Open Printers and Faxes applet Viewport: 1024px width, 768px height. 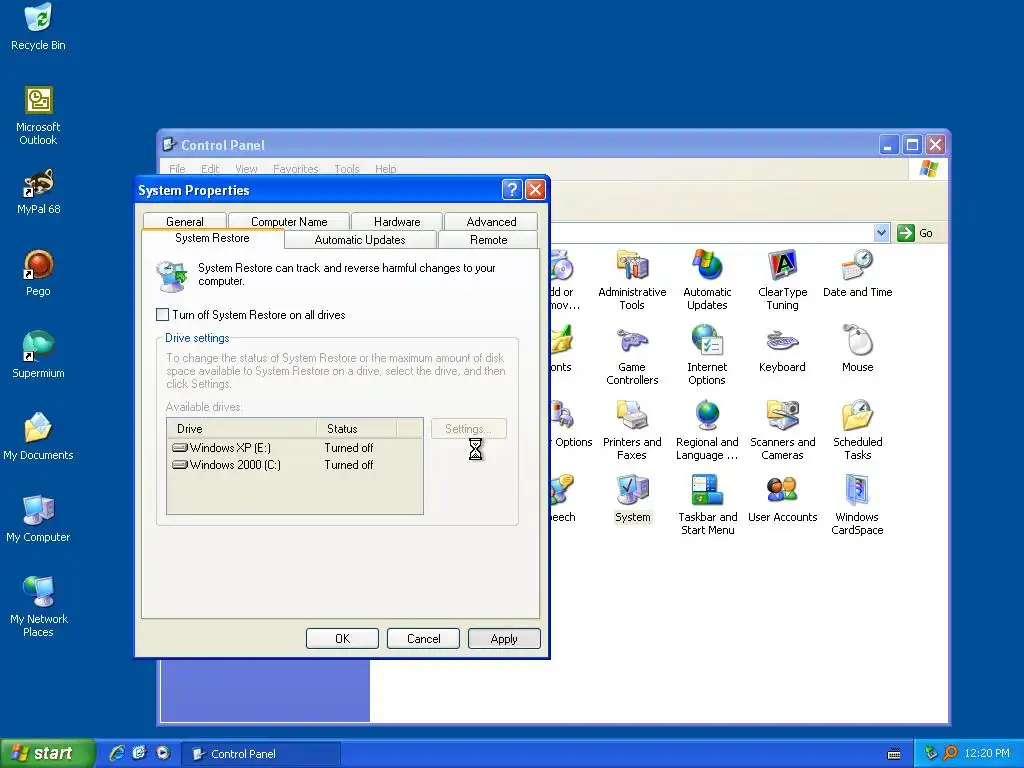point(632,430)
